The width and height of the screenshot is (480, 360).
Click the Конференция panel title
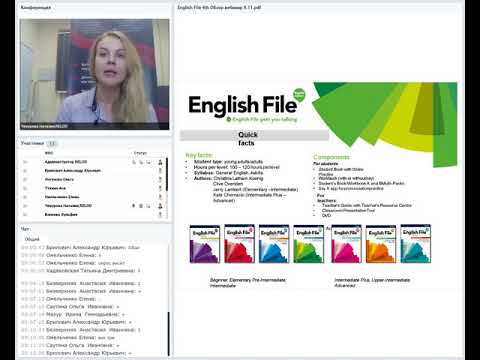pos(36,7)
